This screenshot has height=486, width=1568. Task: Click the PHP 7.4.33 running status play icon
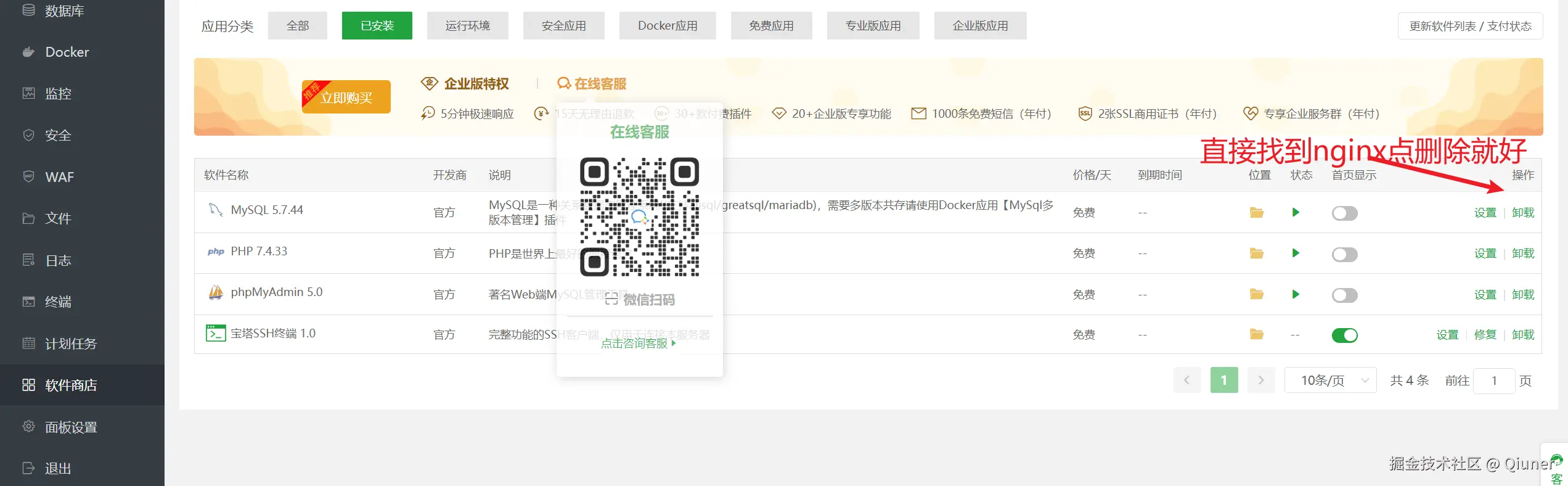click(1296, 253)
